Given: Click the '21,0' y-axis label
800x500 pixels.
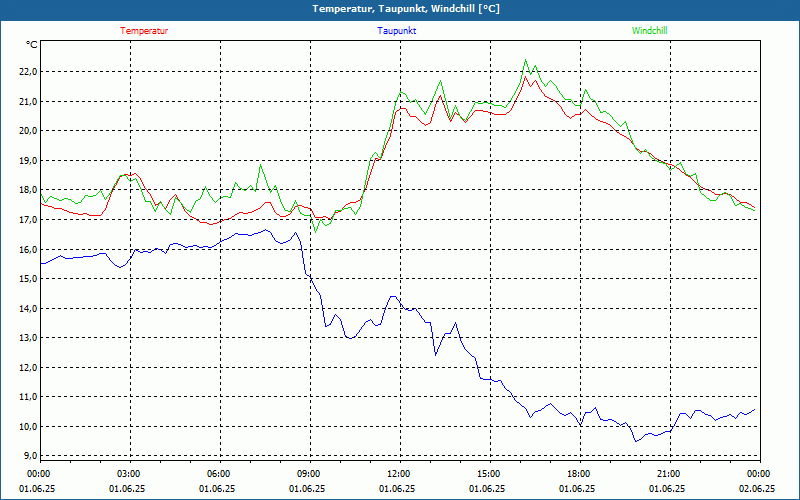Looking at the screenshot, I should pyautogui.click(x=28, y=102).
